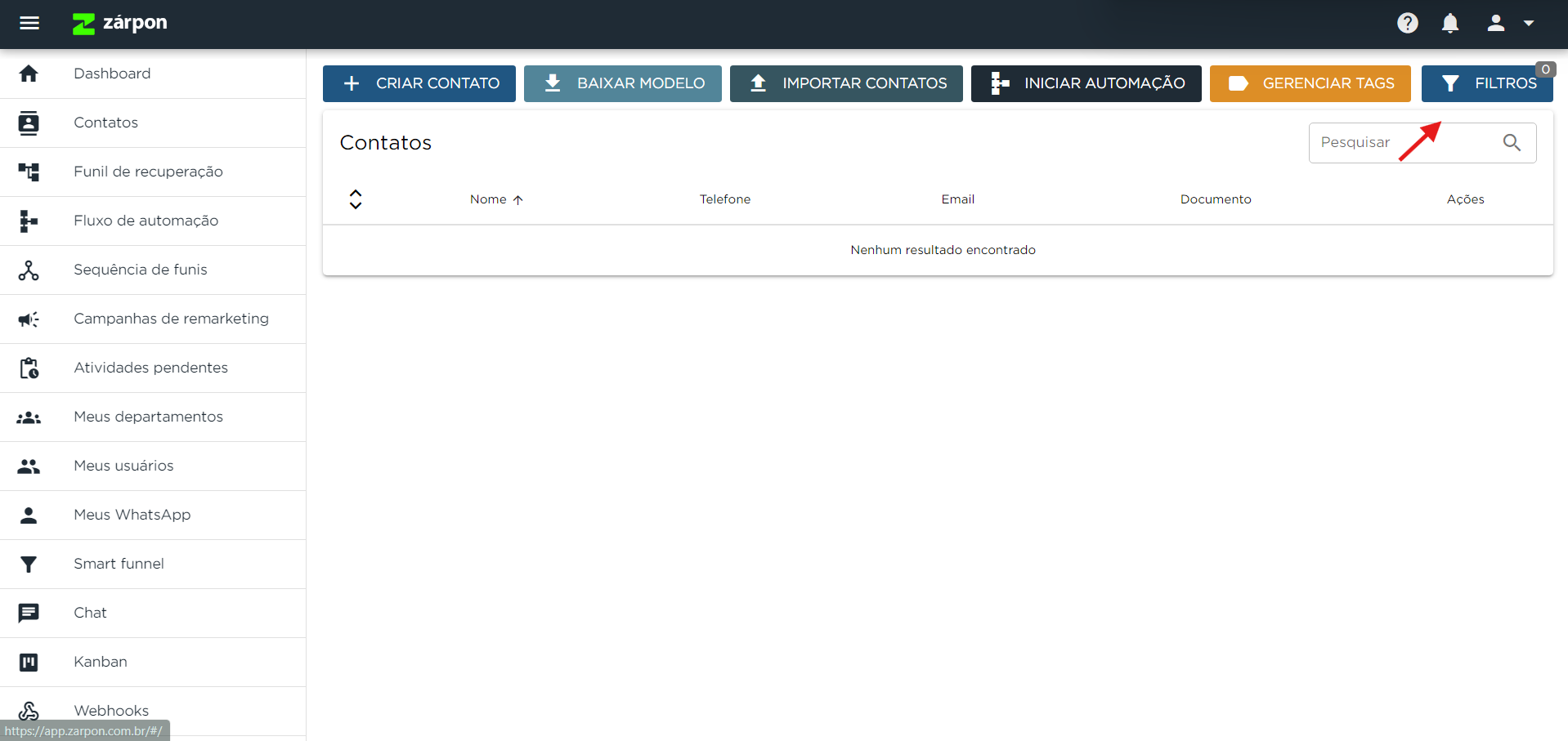Open the help question mark icon
This screenshot has width=1568, height=741.
coord(1407,23)
